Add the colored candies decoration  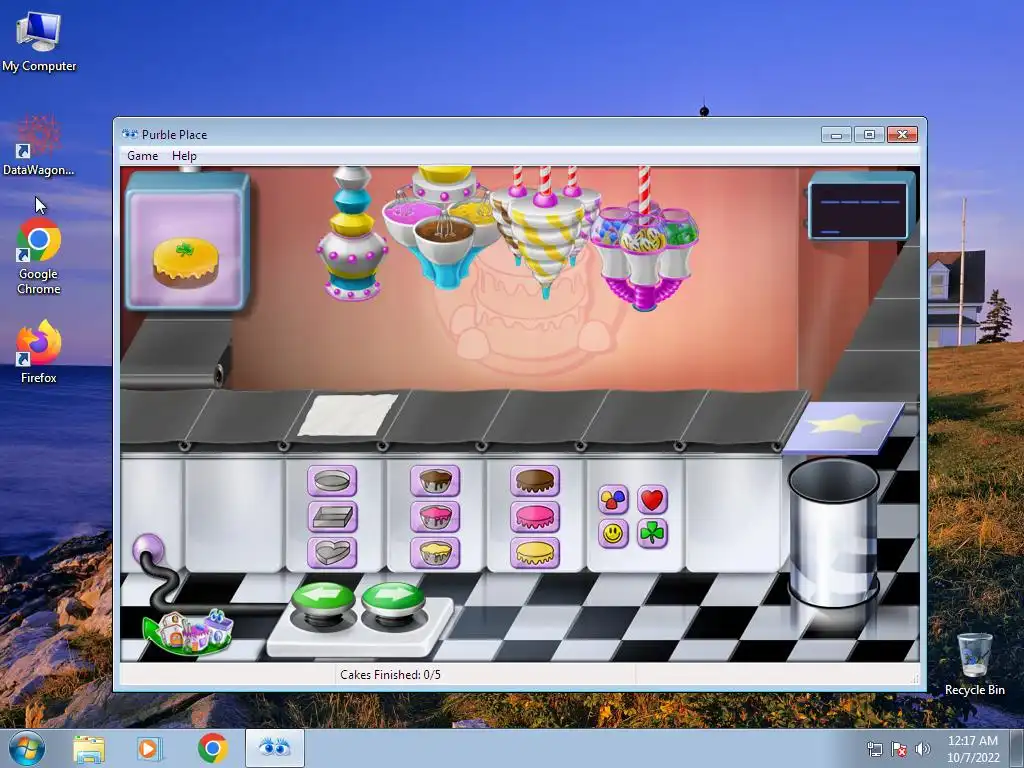(x=613, y=500)
